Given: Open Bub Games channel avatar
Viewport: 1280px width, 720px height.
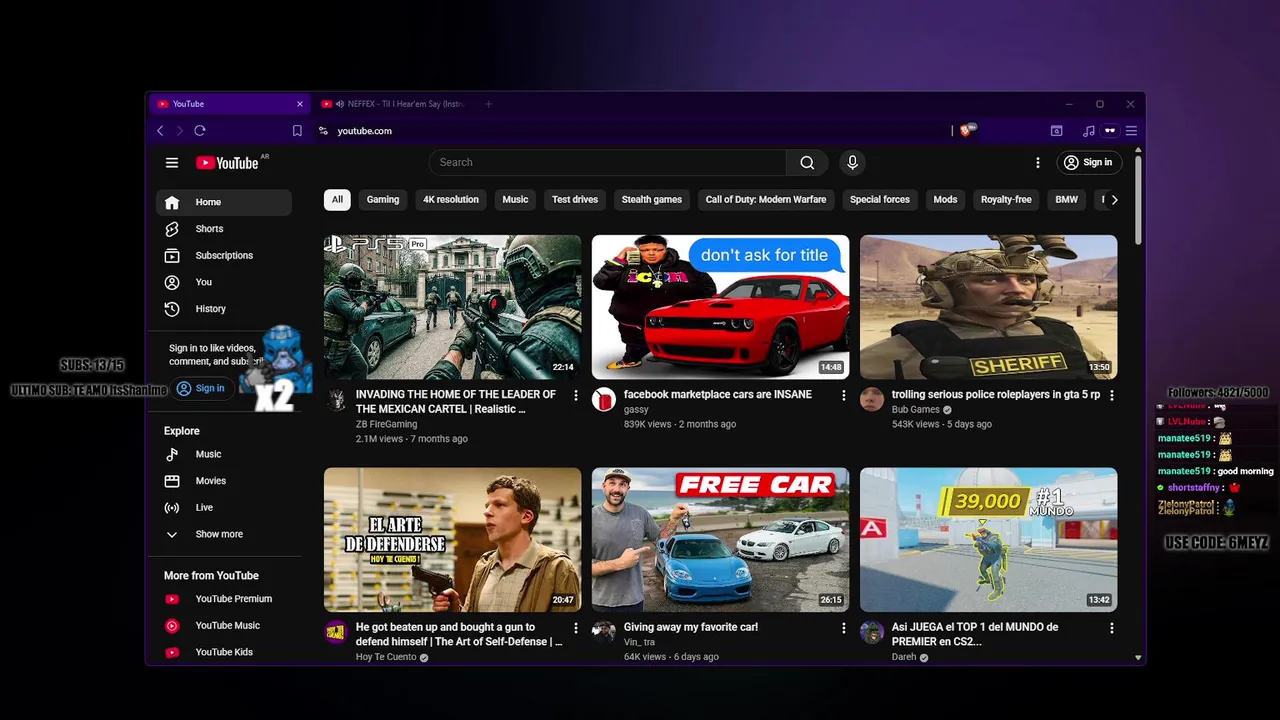Looking at the screenshot, I should [x=872, y=400].
